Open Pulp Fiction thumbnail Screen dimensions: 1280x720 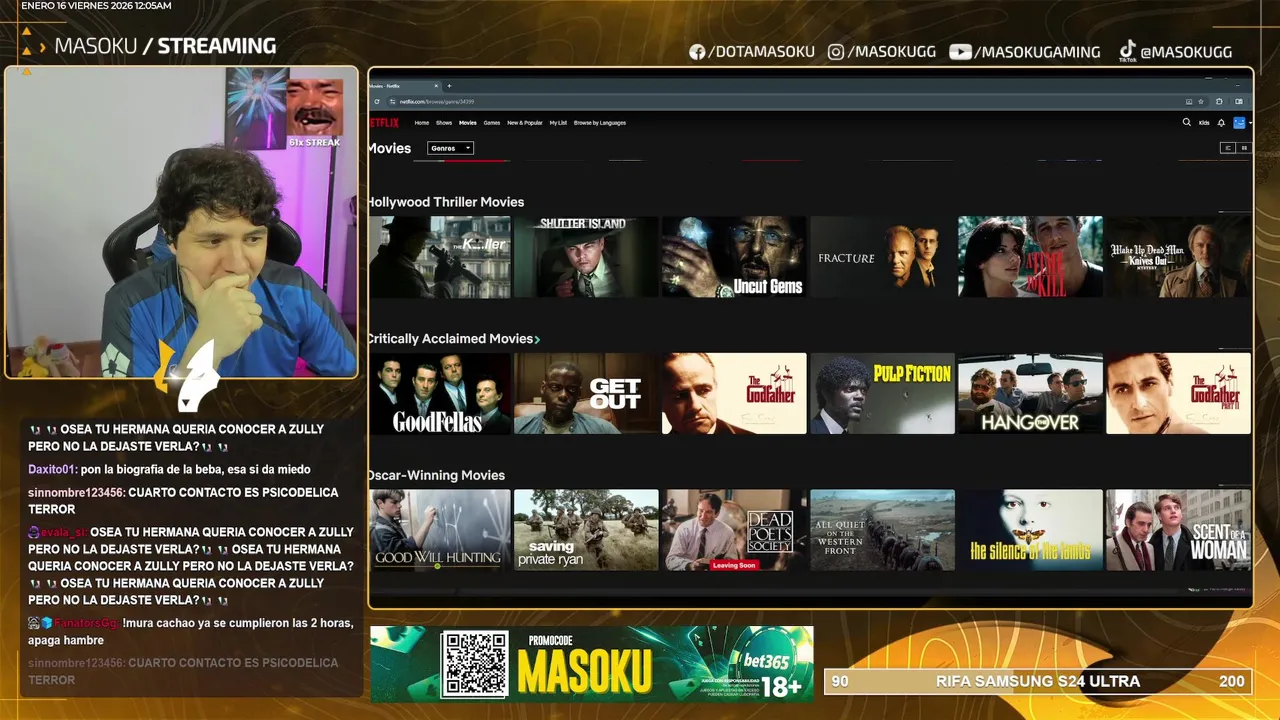click(x=882, y=393)
